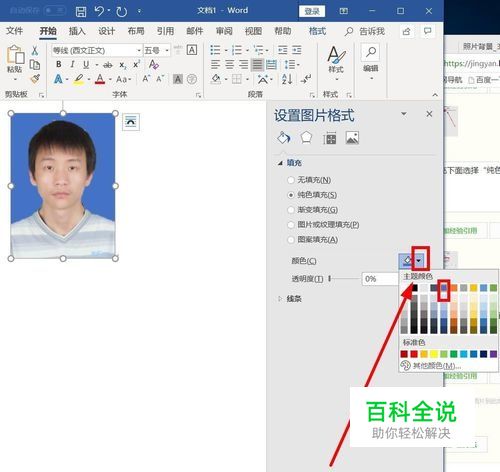The width and height of the screenshot is (500, 472).
Task: Click the Sort A-Z icon
Action: pos(287,79)
